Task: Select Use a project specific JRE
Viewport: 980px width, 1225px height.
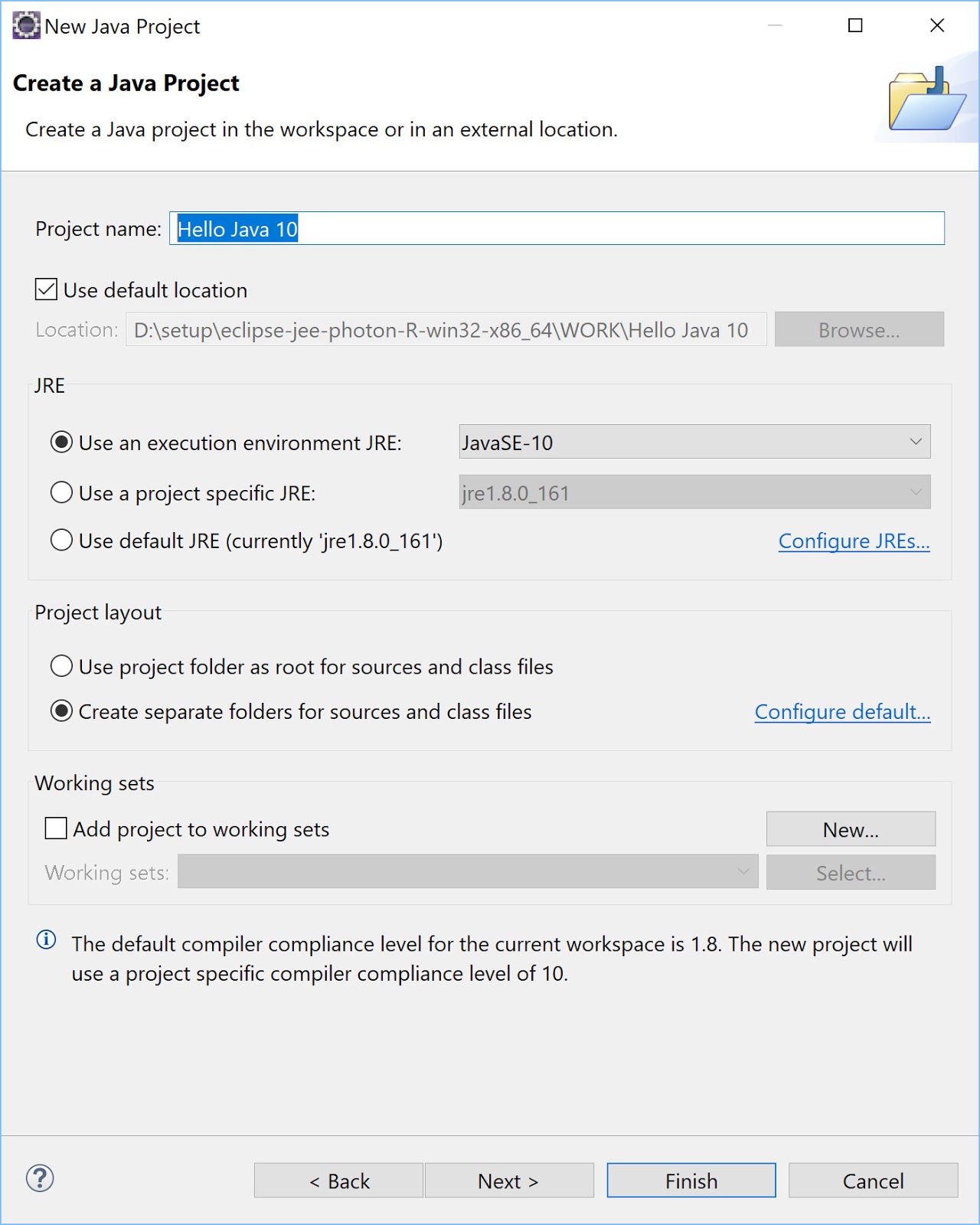Action: [61, 492]
